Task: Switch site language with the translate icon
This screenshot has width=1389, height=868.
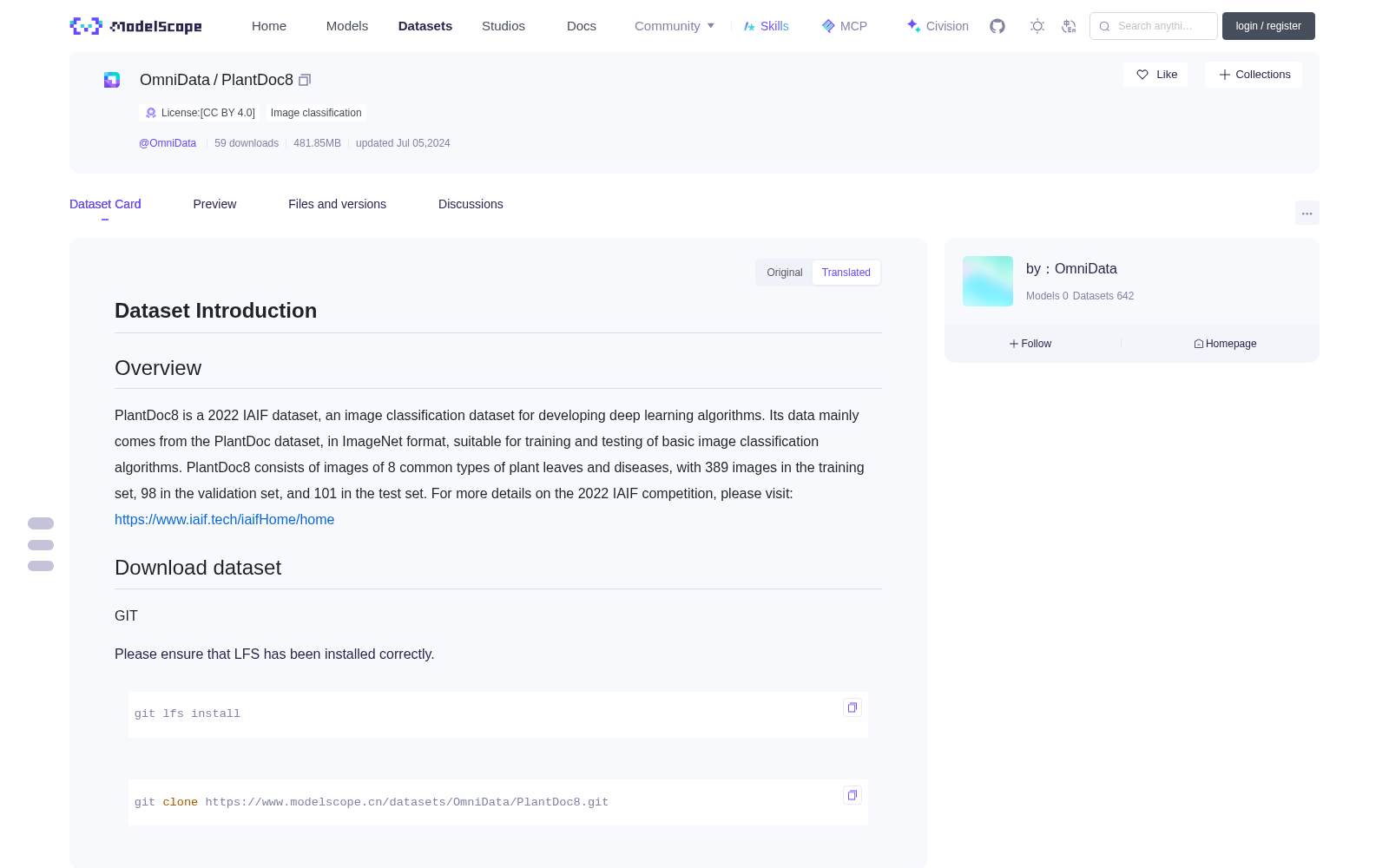Action: point(1069,26)
